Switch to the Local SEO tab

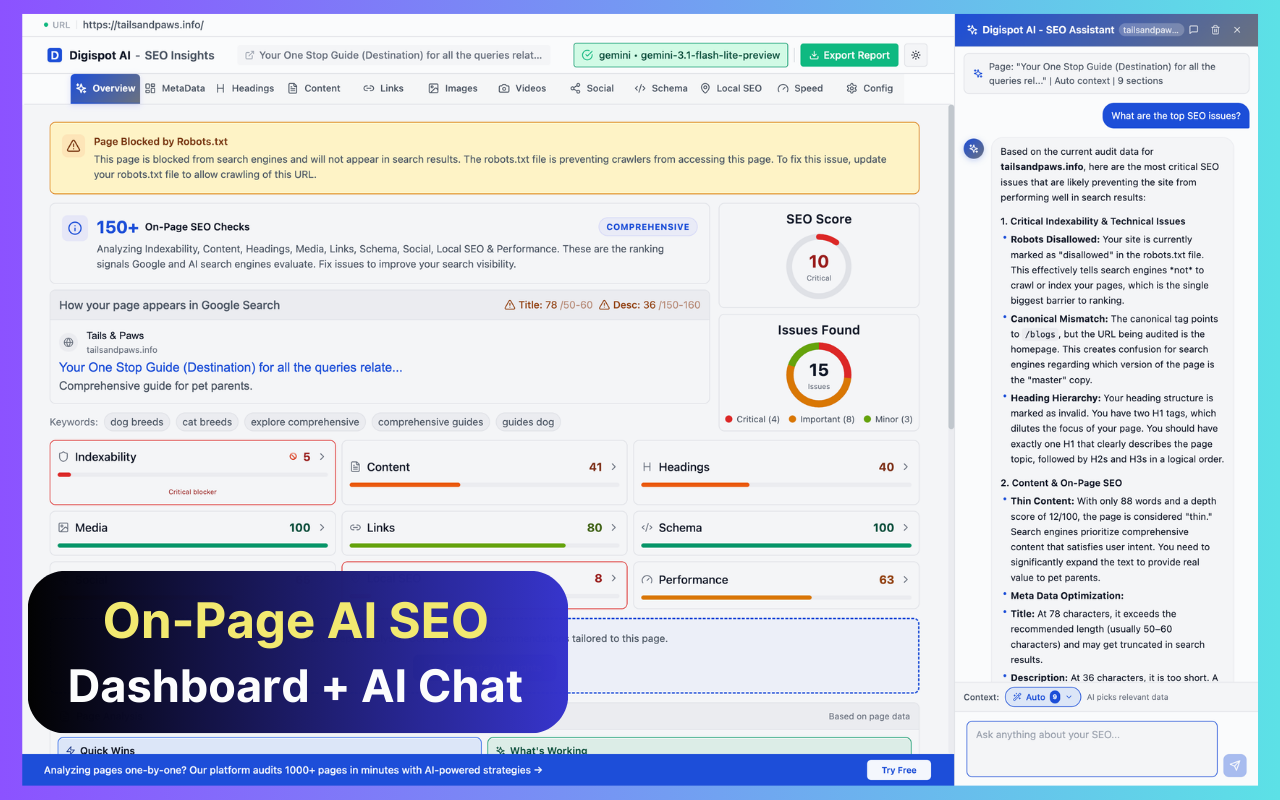[x=731, y=88]
